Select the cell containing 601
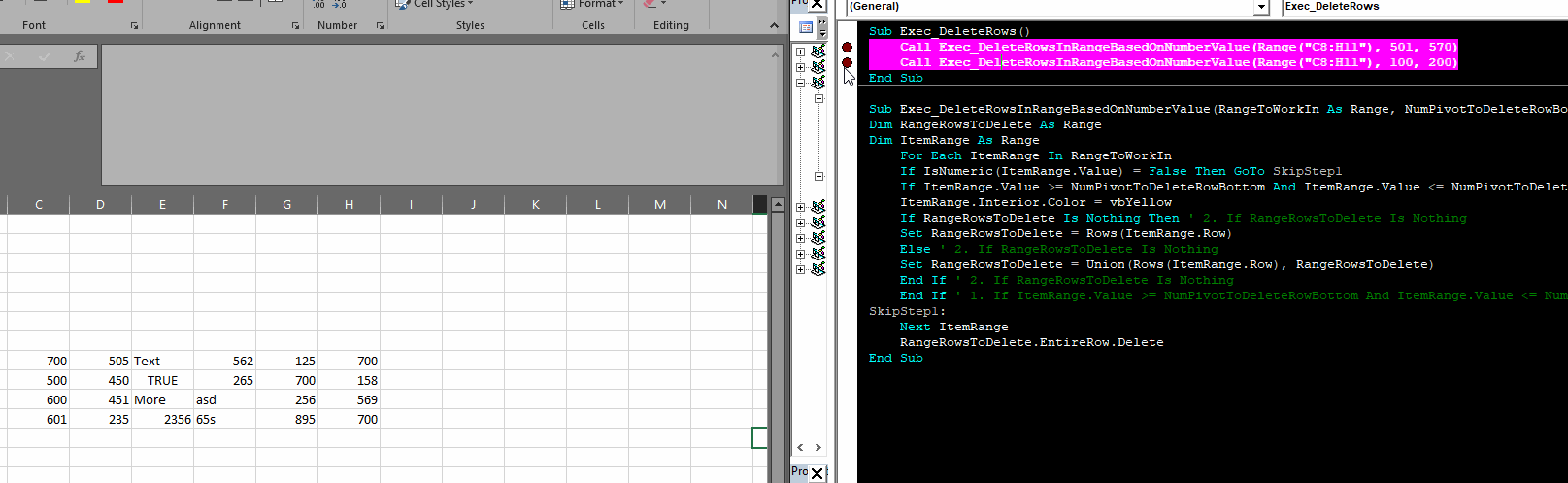This screenshot has height=483, width=1568. point(39,419)
